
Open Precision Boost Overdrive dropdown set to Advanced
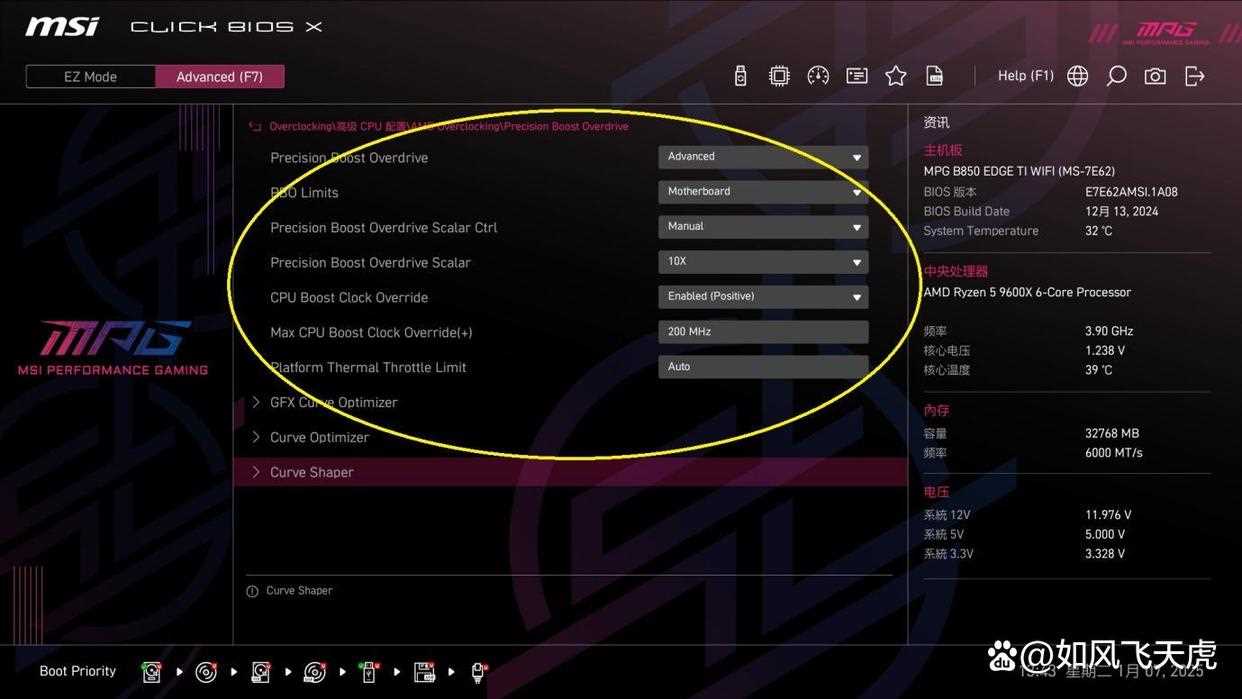763,157
